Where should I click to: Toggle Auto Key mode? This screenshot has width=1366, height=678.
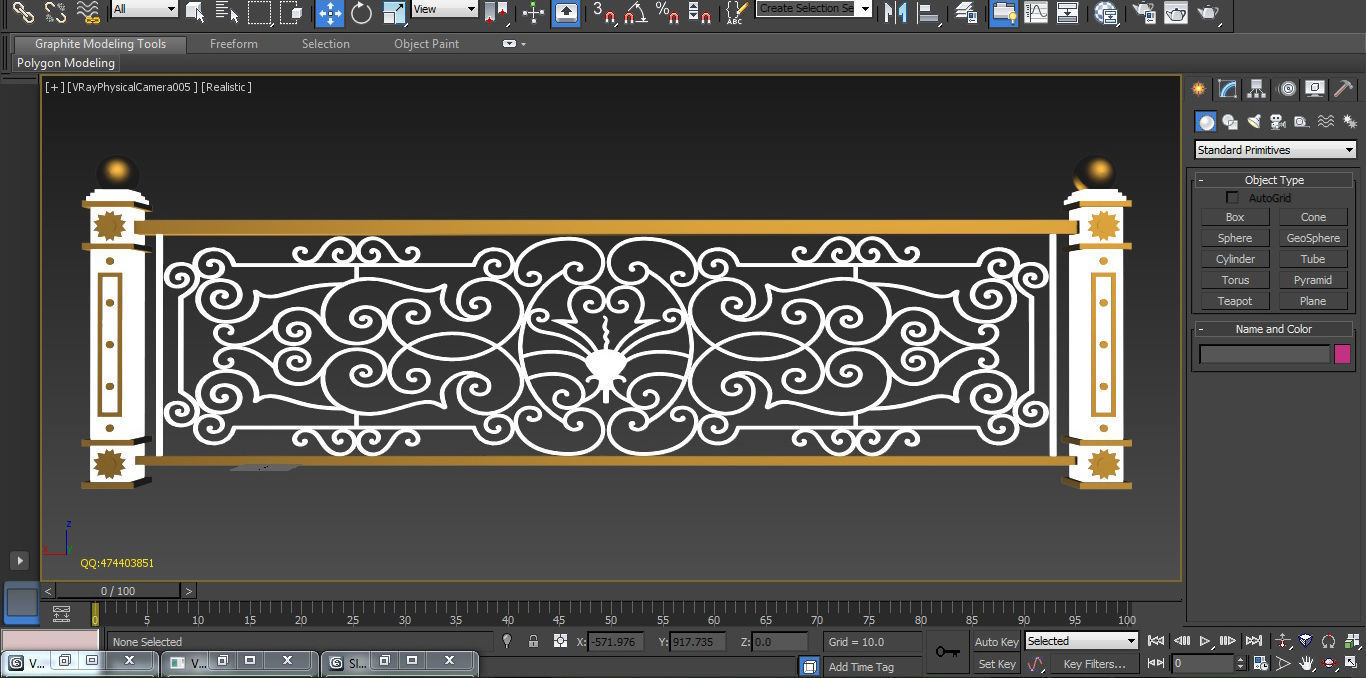point(996,642)
